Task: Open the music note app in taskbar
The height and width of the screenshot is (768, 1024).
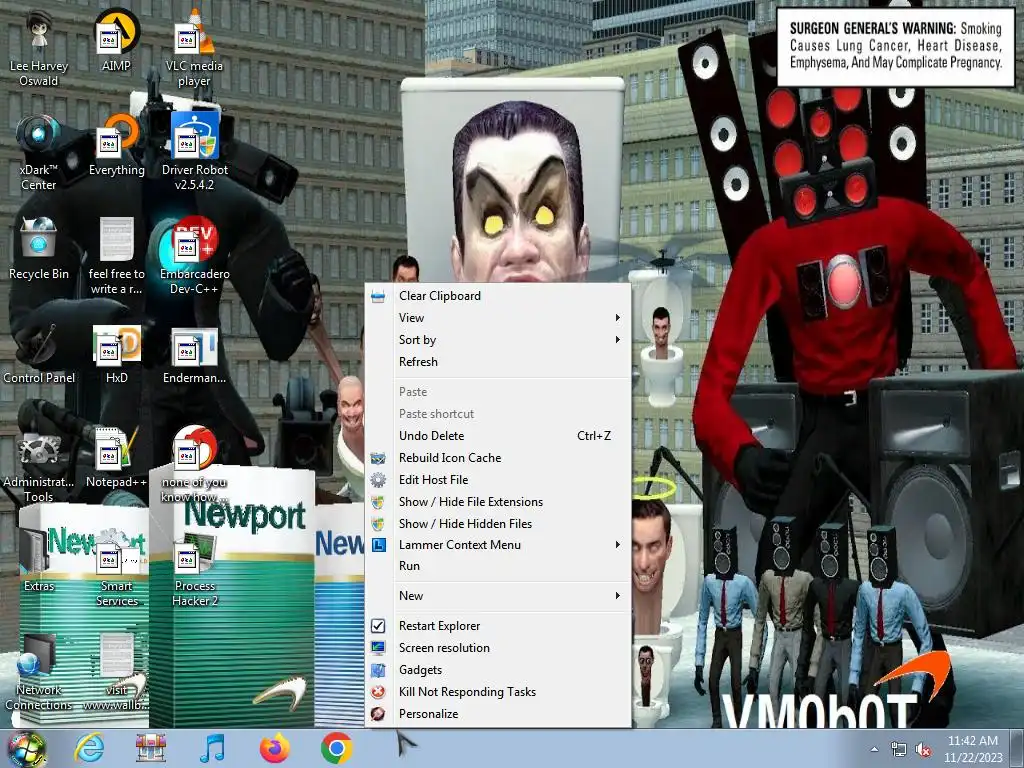Action: [x=212, y=748]
